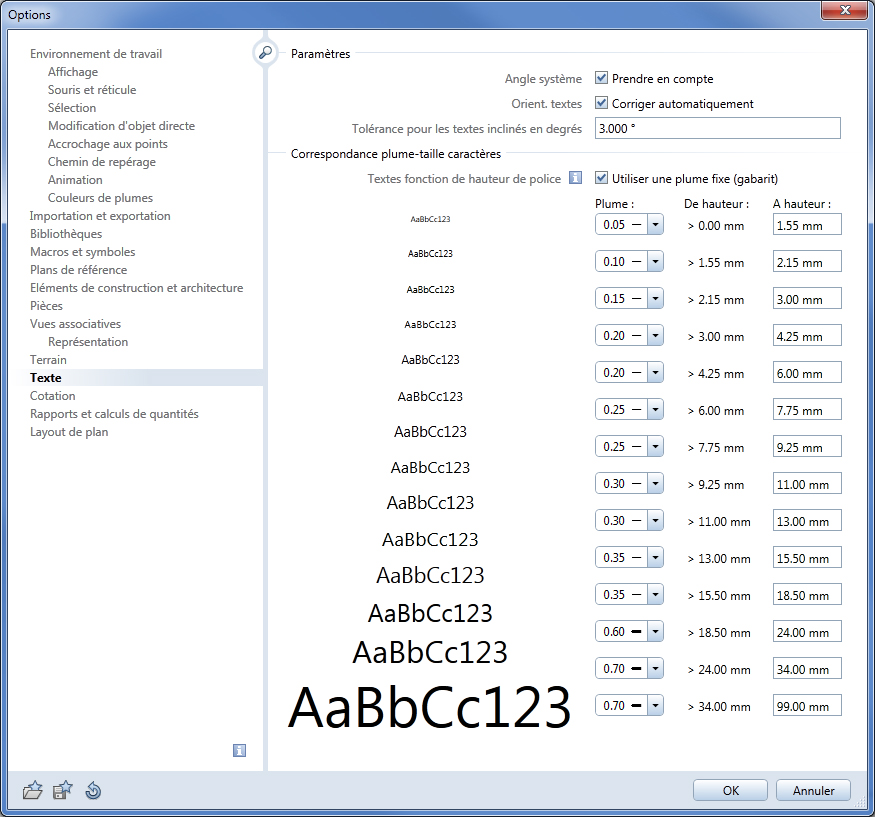Select Texte category

click(46, 378)
